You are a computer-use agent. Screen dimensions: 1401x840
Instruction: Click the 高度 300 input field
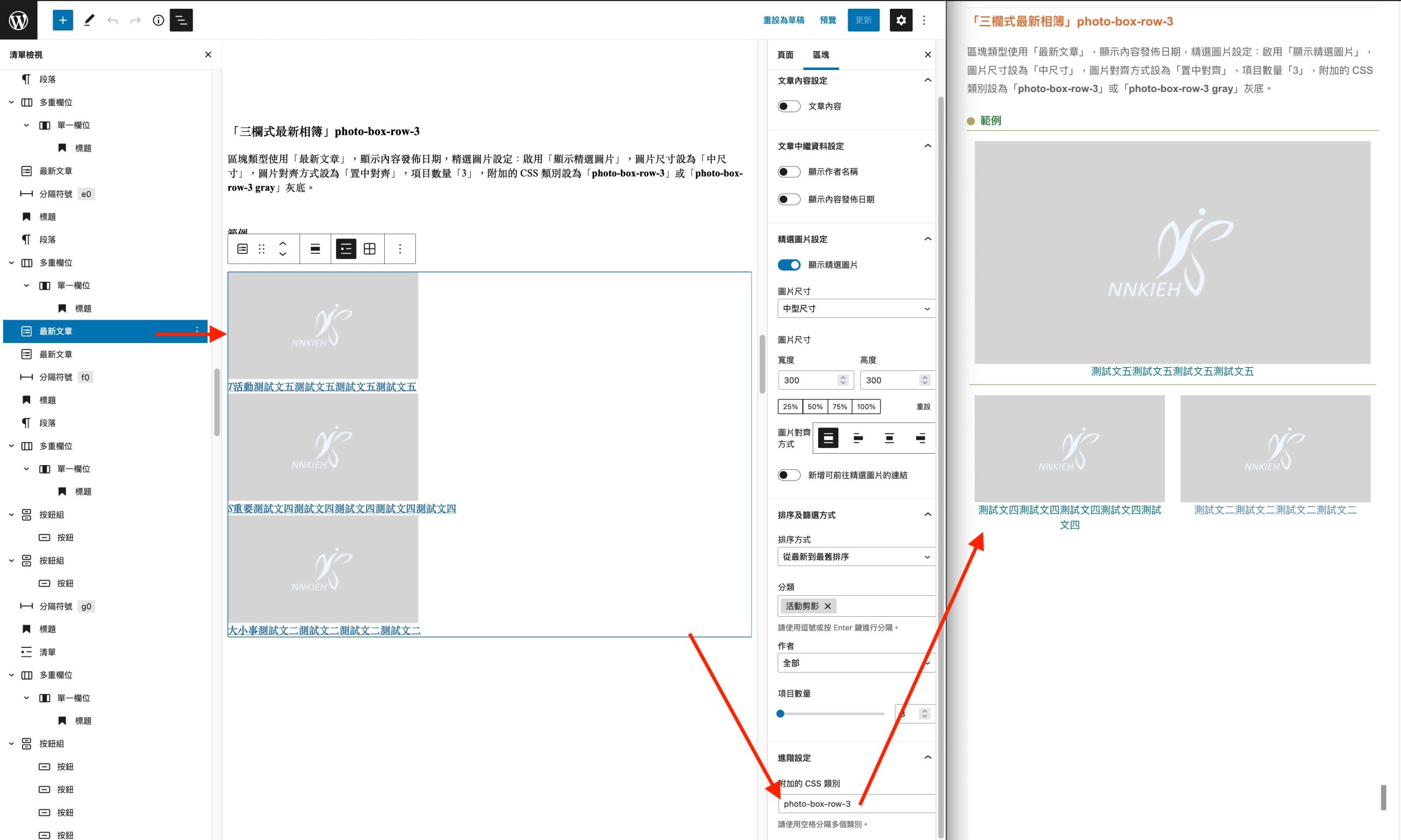click(896, 380)
